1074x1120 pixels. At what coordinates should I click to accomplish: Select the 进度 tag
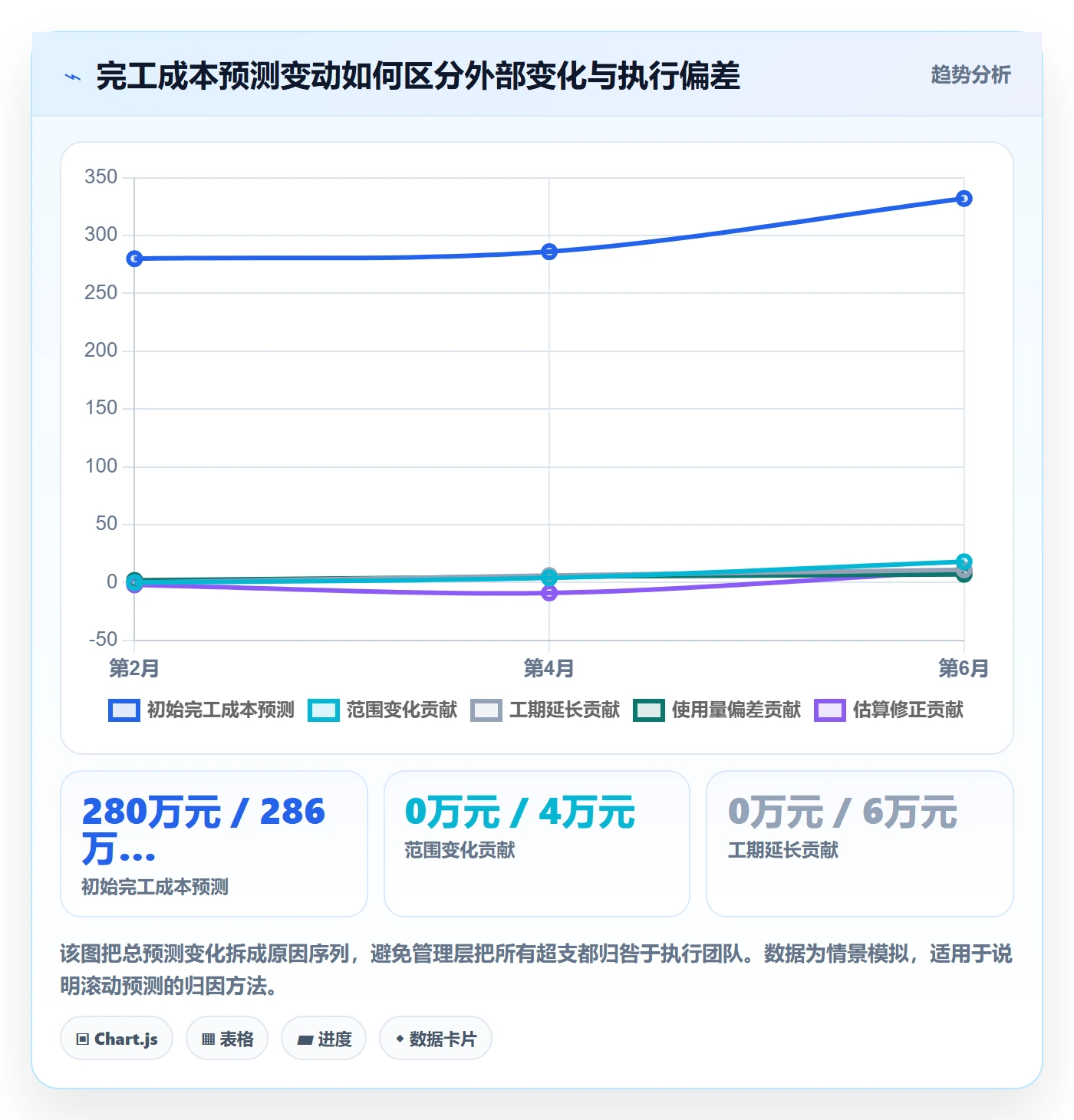click(x=324, y=1039)
